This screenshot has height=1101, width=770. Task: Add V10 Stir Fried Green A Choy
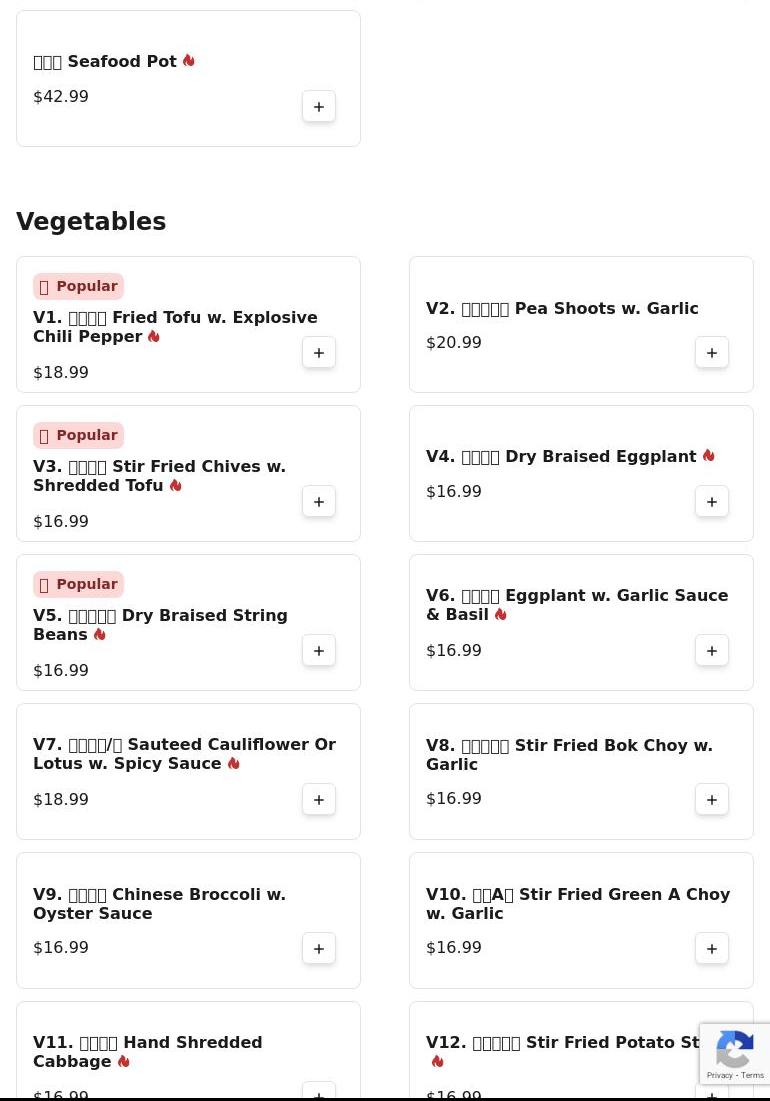pyautogui.click(x=712, y=948)
